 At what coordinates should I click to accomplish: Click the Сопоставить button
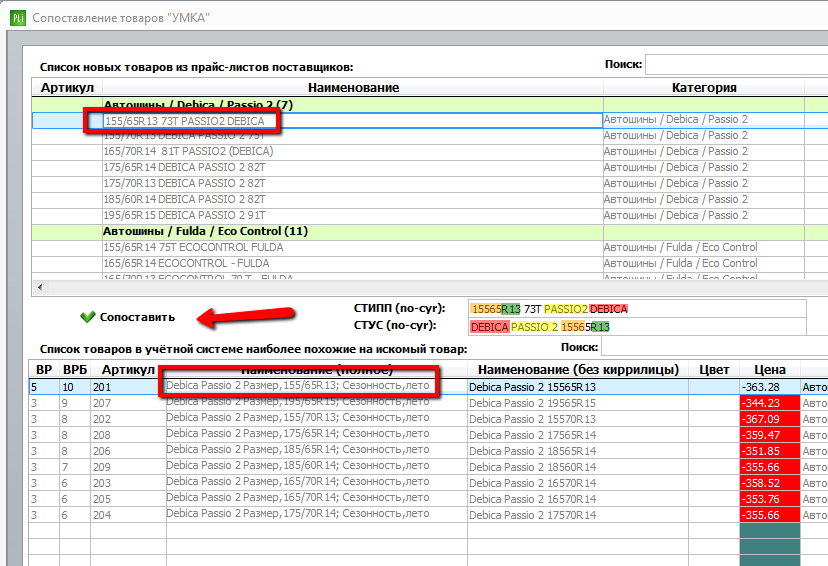click(x=127, y=317)
